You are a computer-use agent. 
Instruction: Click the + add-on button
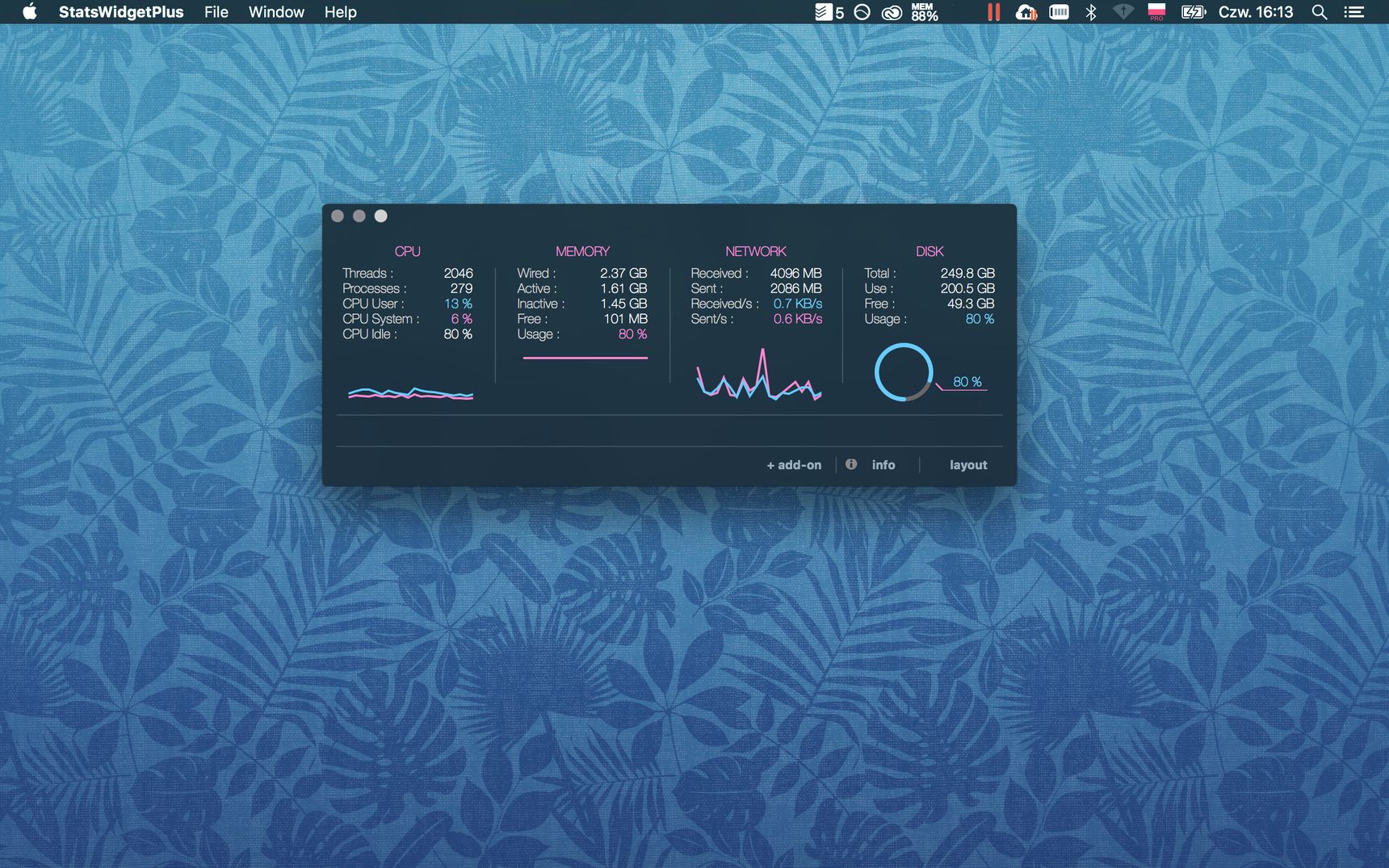click(794, 465)
